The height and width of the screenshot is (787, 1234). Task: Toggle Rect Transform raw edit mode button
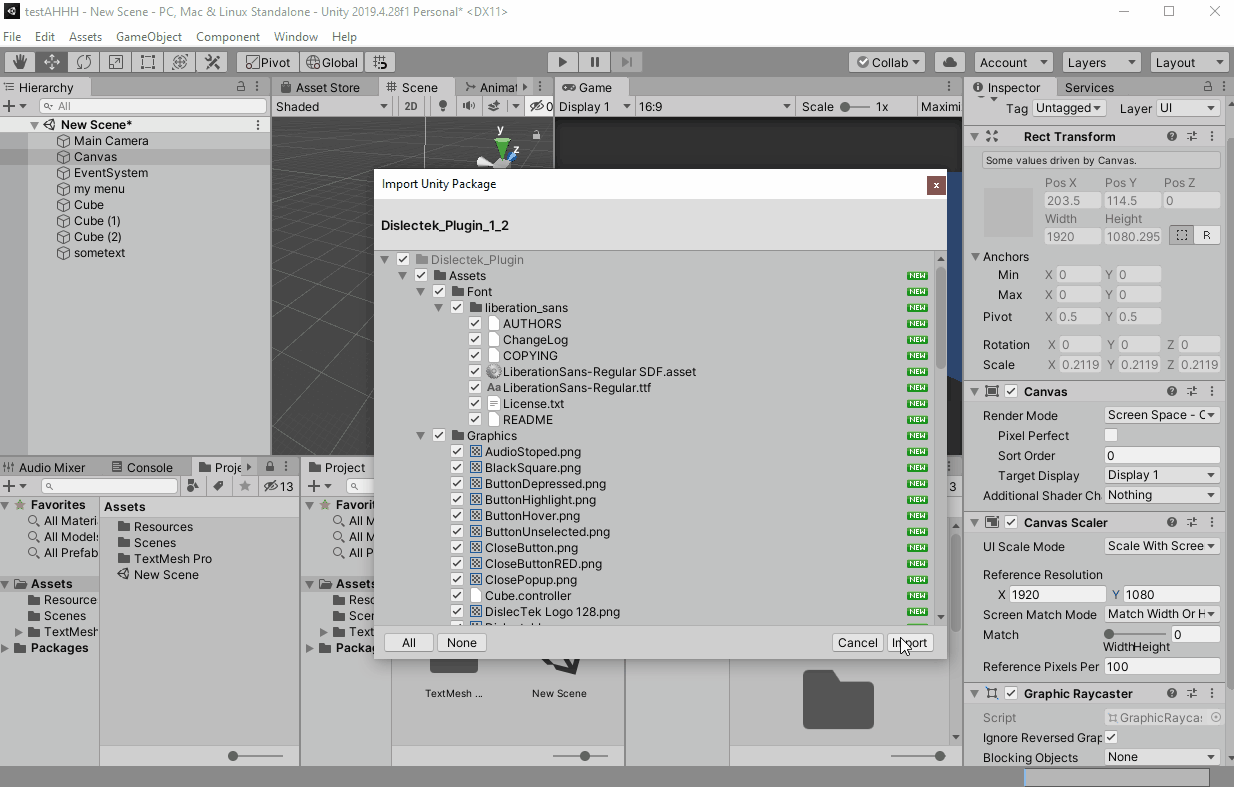[1207, 235]
